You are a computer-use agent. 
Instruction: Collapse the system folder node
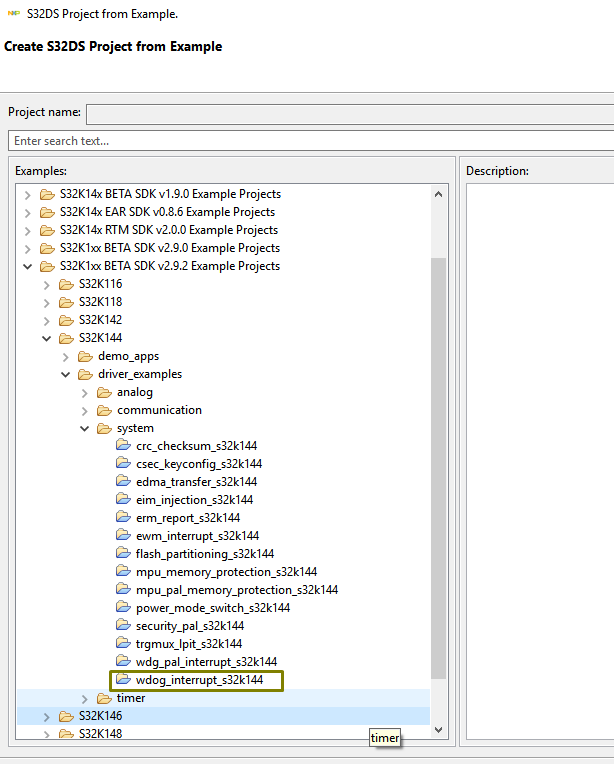click(x=85, y=429)
